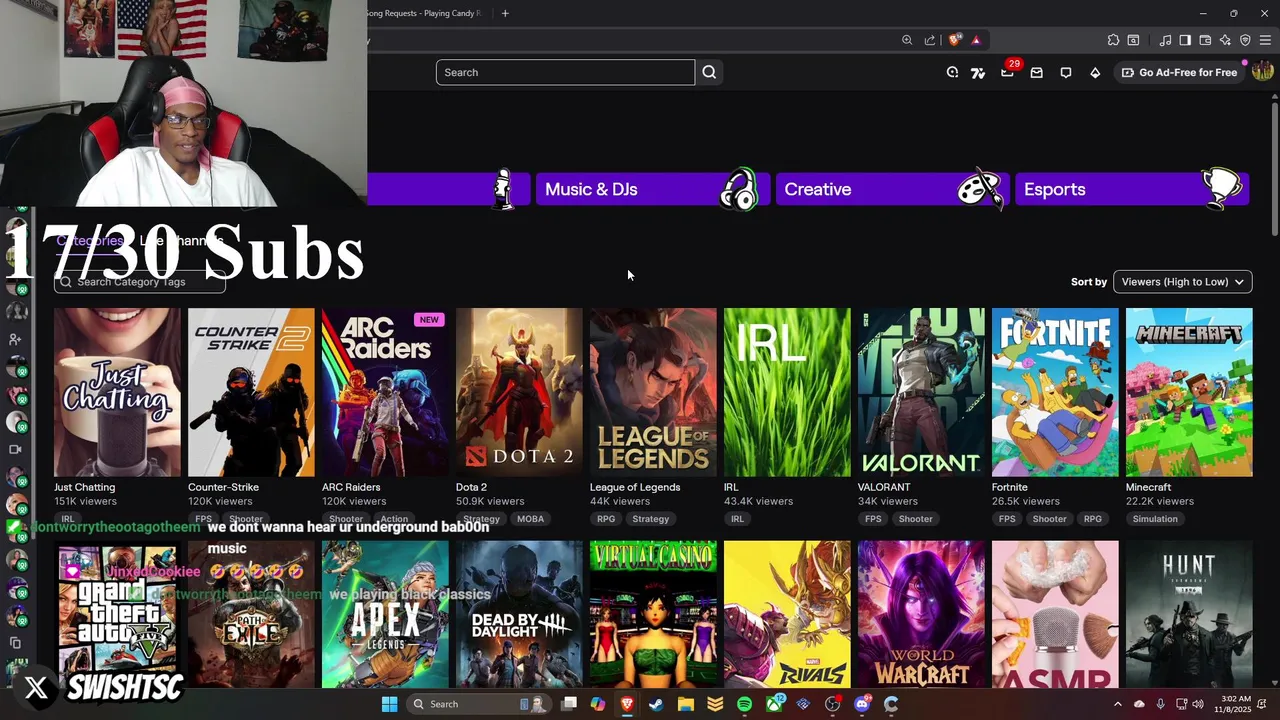This screenshot has width=1280, height=720.
Task: Open the Minecraft cover thumbnail
Action: (x=1189, y=392)
